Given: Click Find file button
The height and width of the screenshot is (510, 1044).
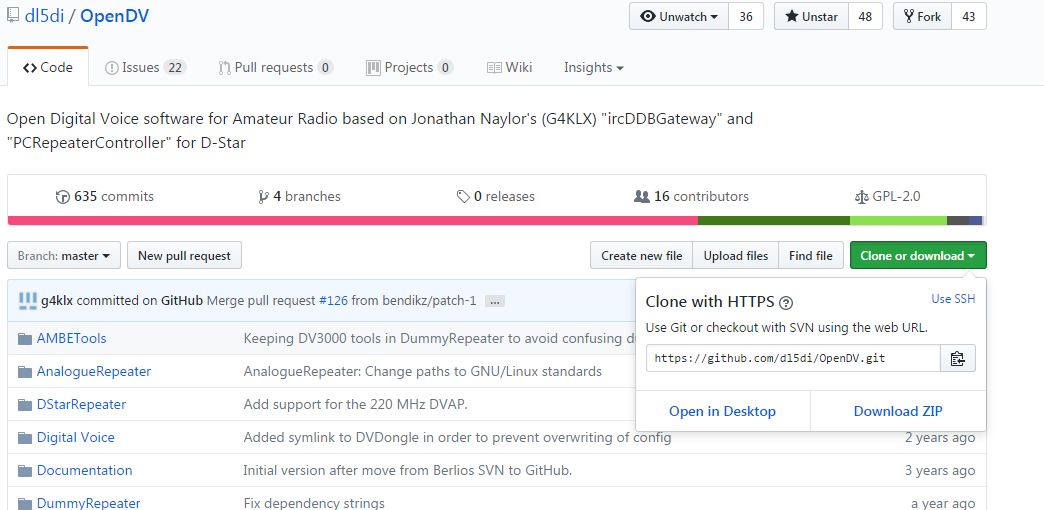Looking at the screenshot, I should click(x=811, y=256).
